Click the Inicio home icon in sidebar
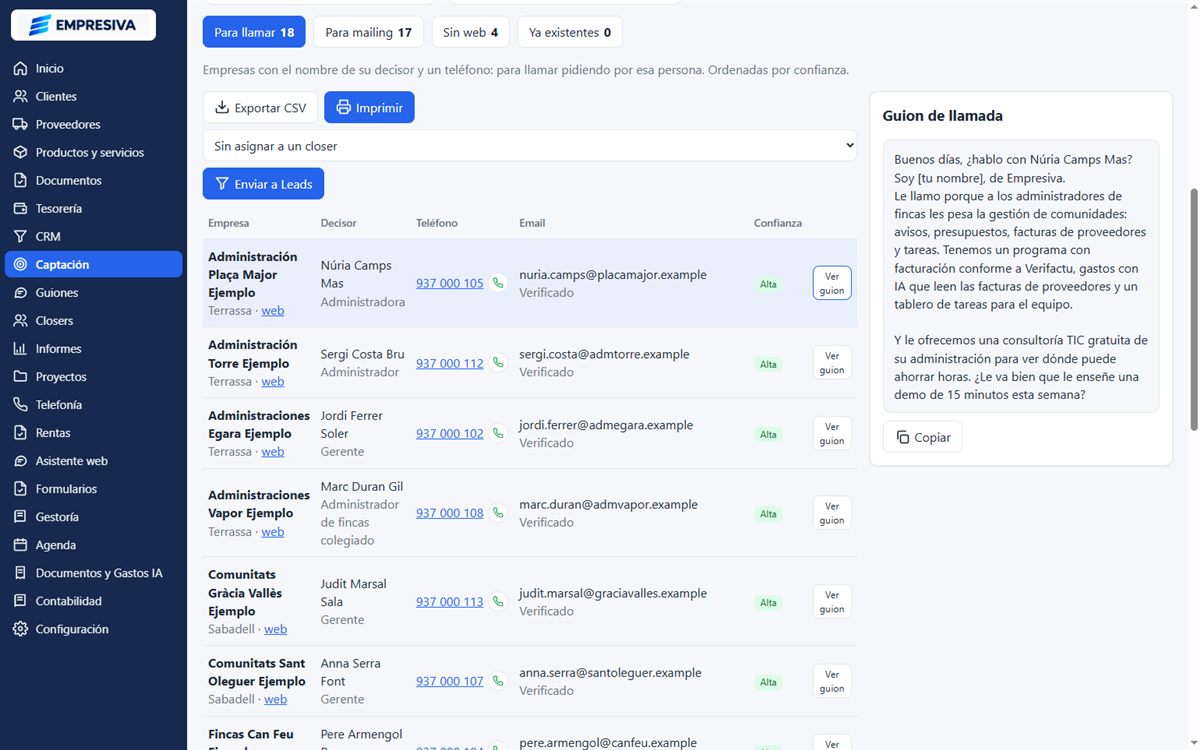This screenshot has height=750, width=1200. (x=20, y=69)
